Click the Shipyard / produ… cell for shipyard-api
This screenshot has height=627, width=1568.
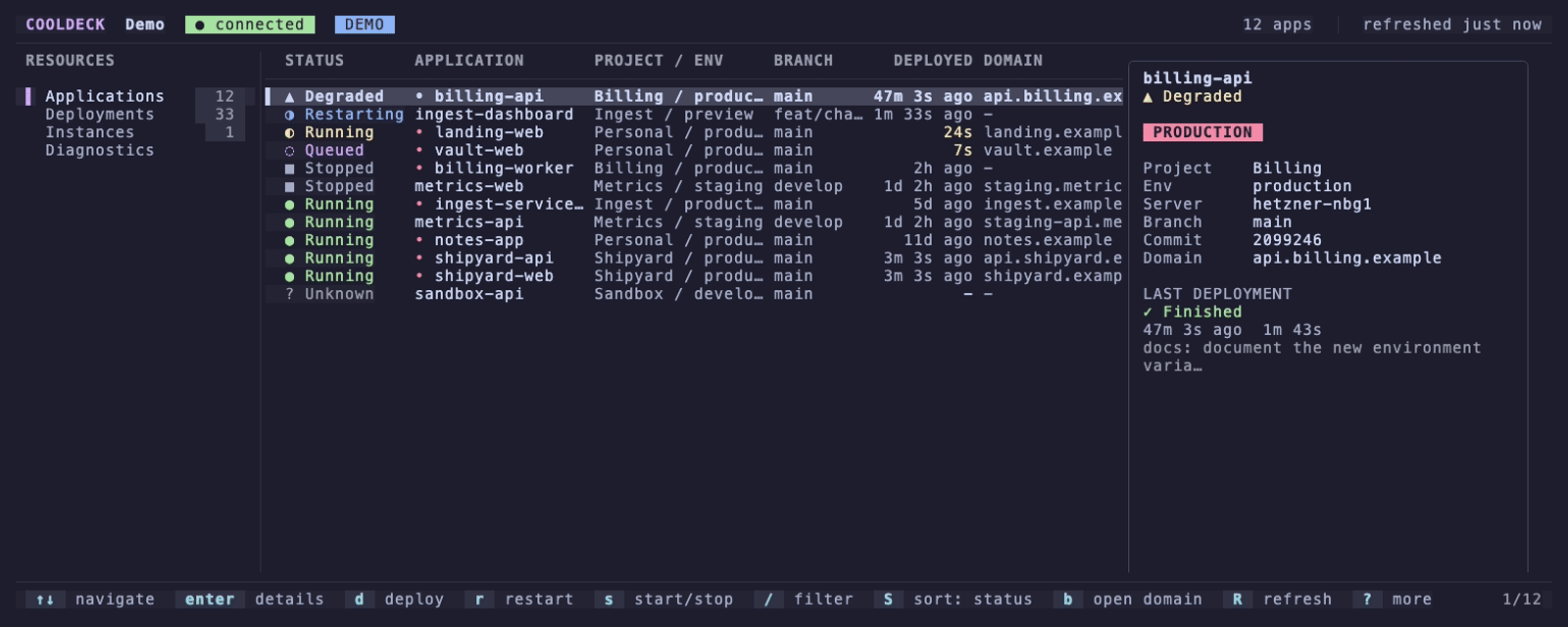click(x=678, y=259)
